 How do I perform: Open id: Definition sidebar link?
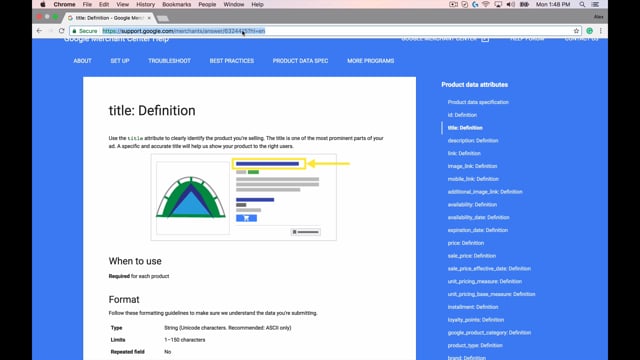[462, 115]
